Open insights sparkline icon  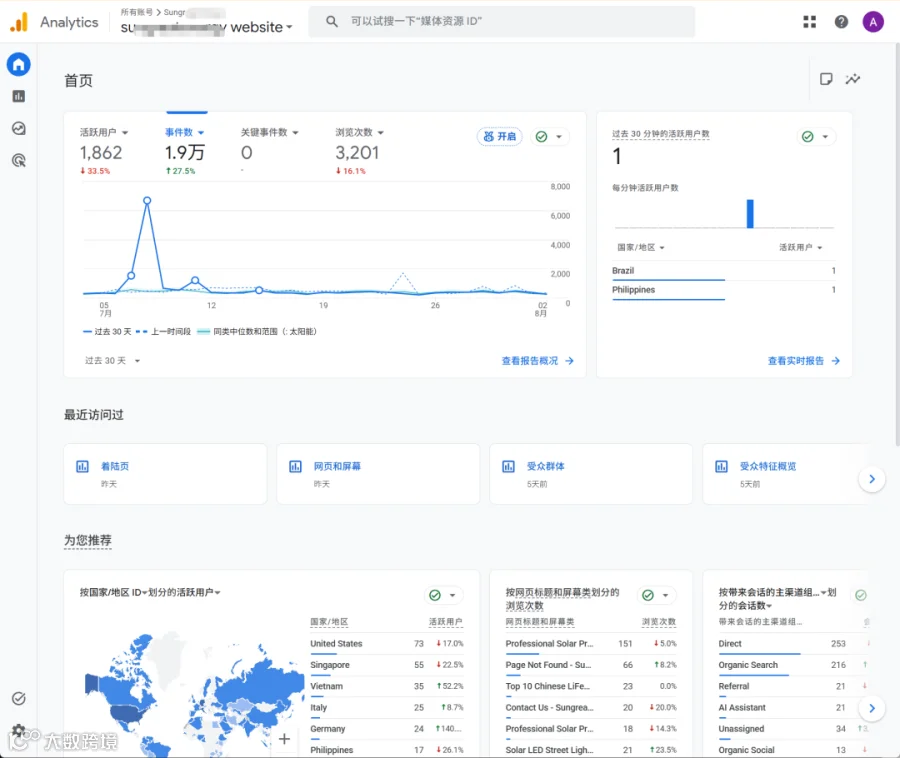(853, 79)
